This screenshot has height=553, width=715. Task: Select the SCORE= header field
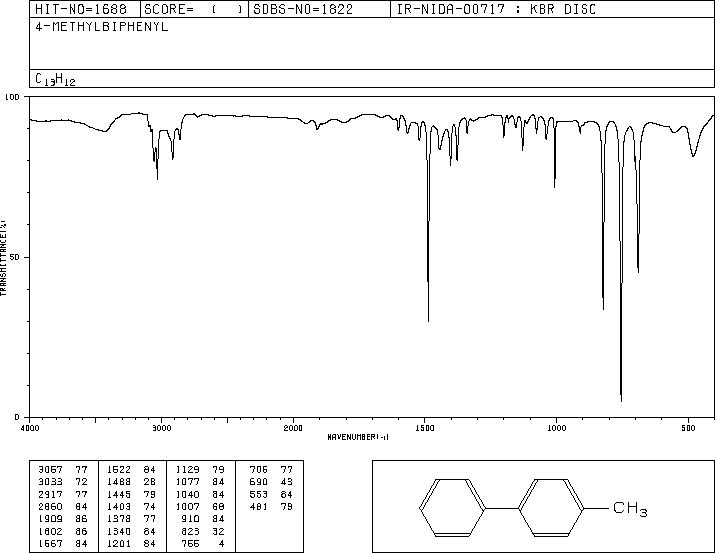[194, 9]
